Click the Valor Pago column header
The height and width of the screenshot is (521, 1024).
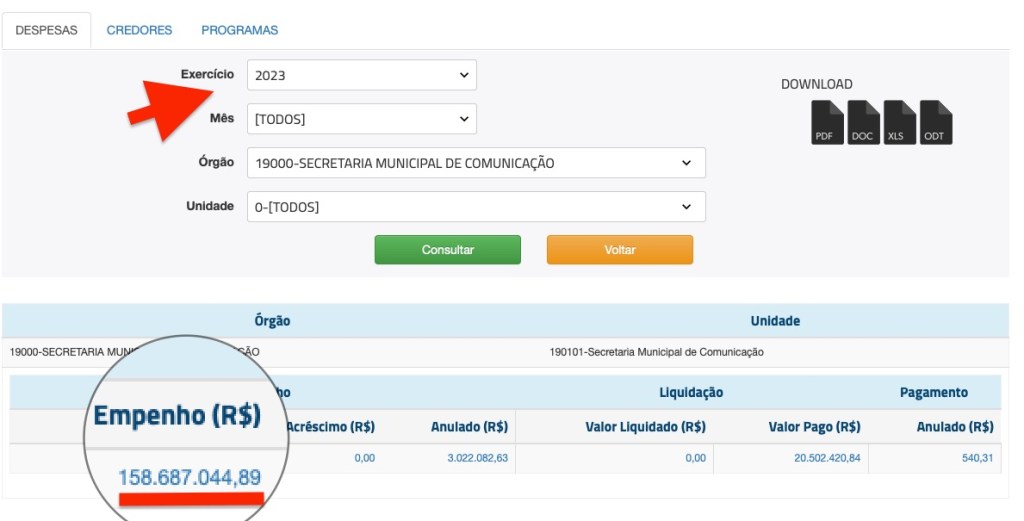pos(814,427)
